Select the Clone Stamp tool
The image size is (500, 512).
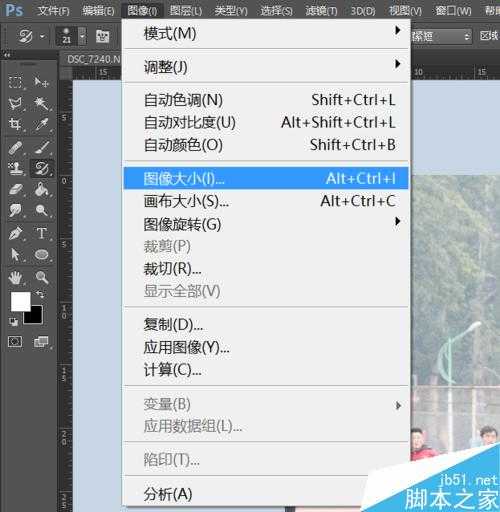tap(15, 168)
